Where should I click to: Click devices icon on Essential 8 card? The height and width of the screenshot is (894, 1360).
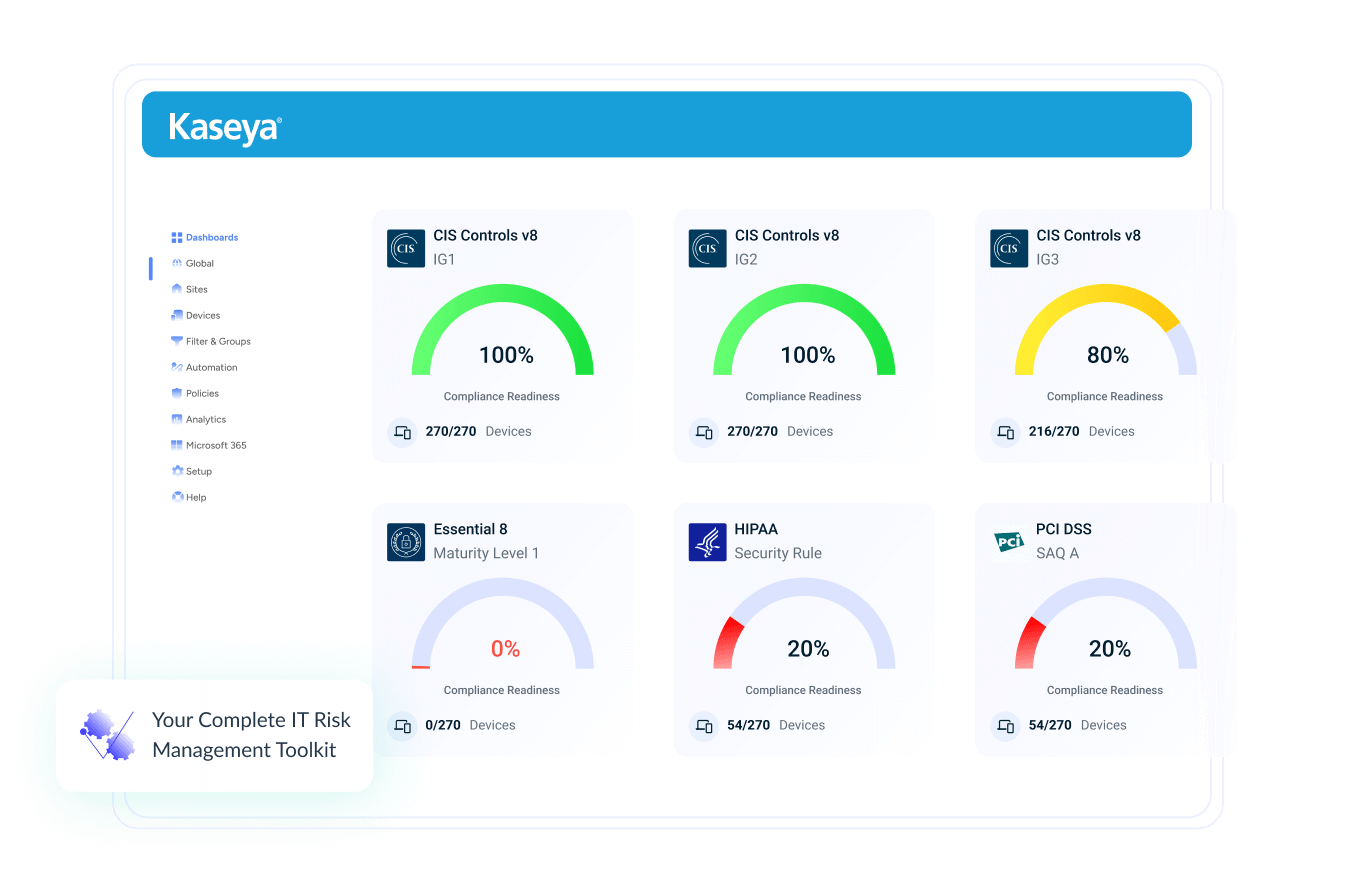click(x=402, y=726)
